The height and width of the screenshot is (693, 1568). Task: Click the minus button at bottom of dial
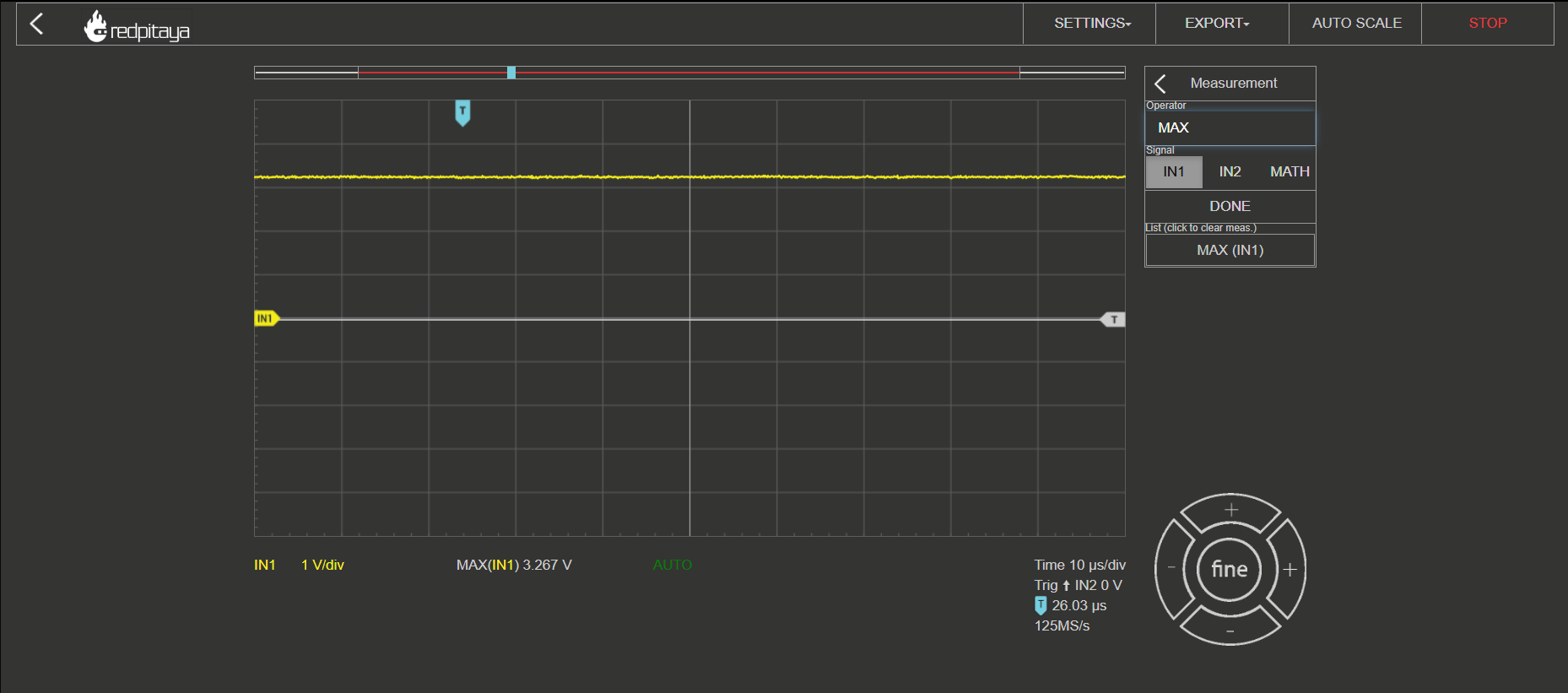point(1230,631)
